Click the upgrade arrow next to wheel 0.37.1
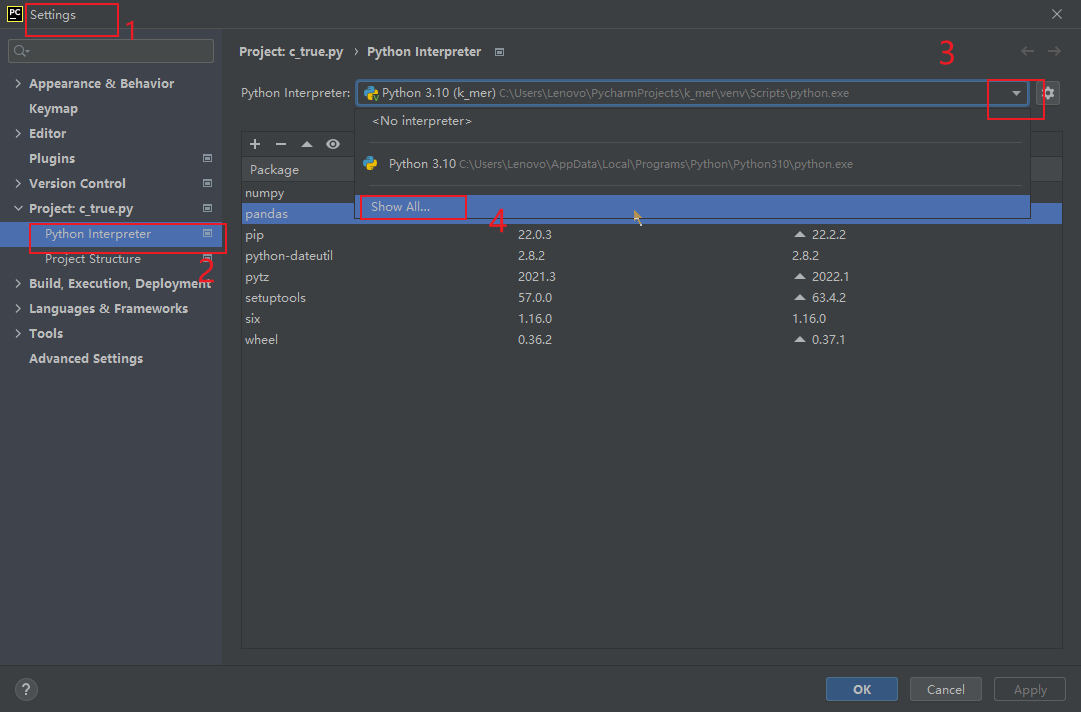The width and height of the screenshot is (1081, 712). (x=800, y=339)
